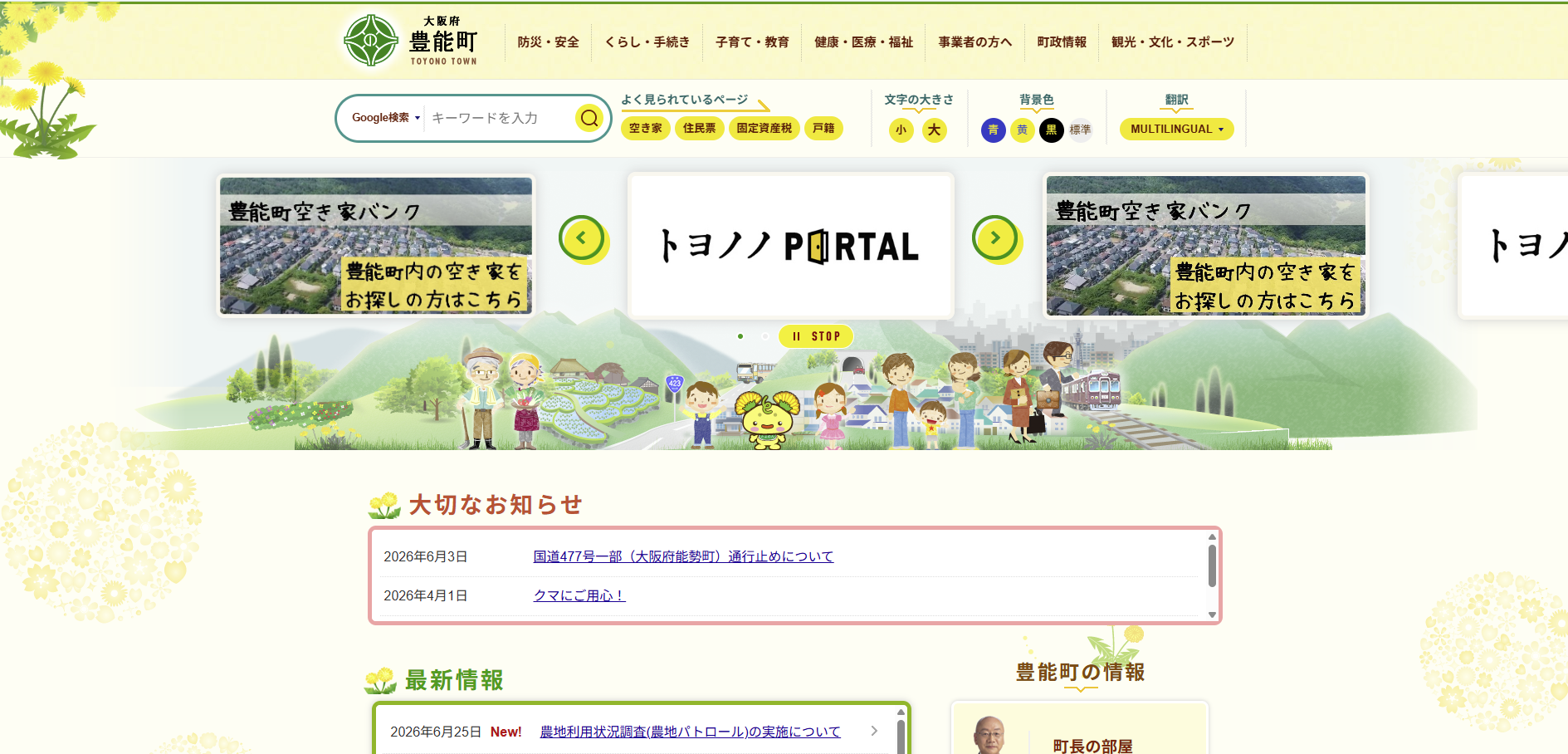Open 国道477号一部 通行止め notice link

coord(683,556)
